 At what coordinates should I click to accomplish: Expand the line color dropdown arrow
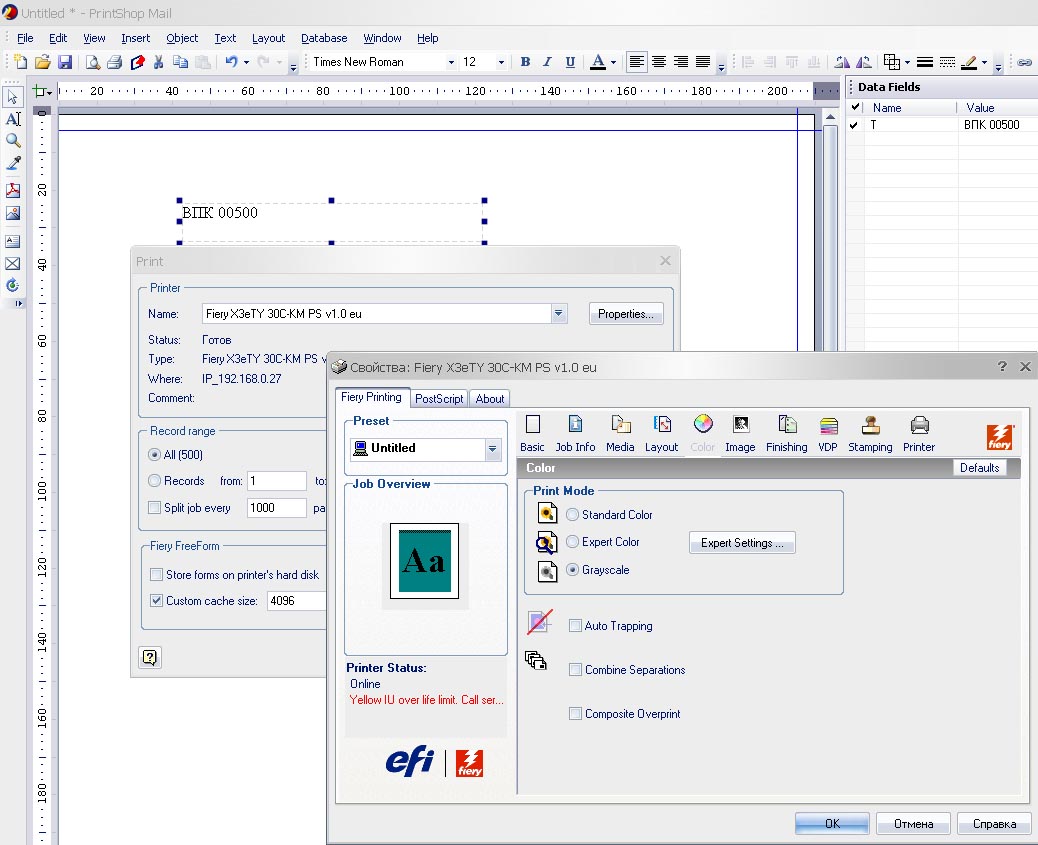(984, 62)
